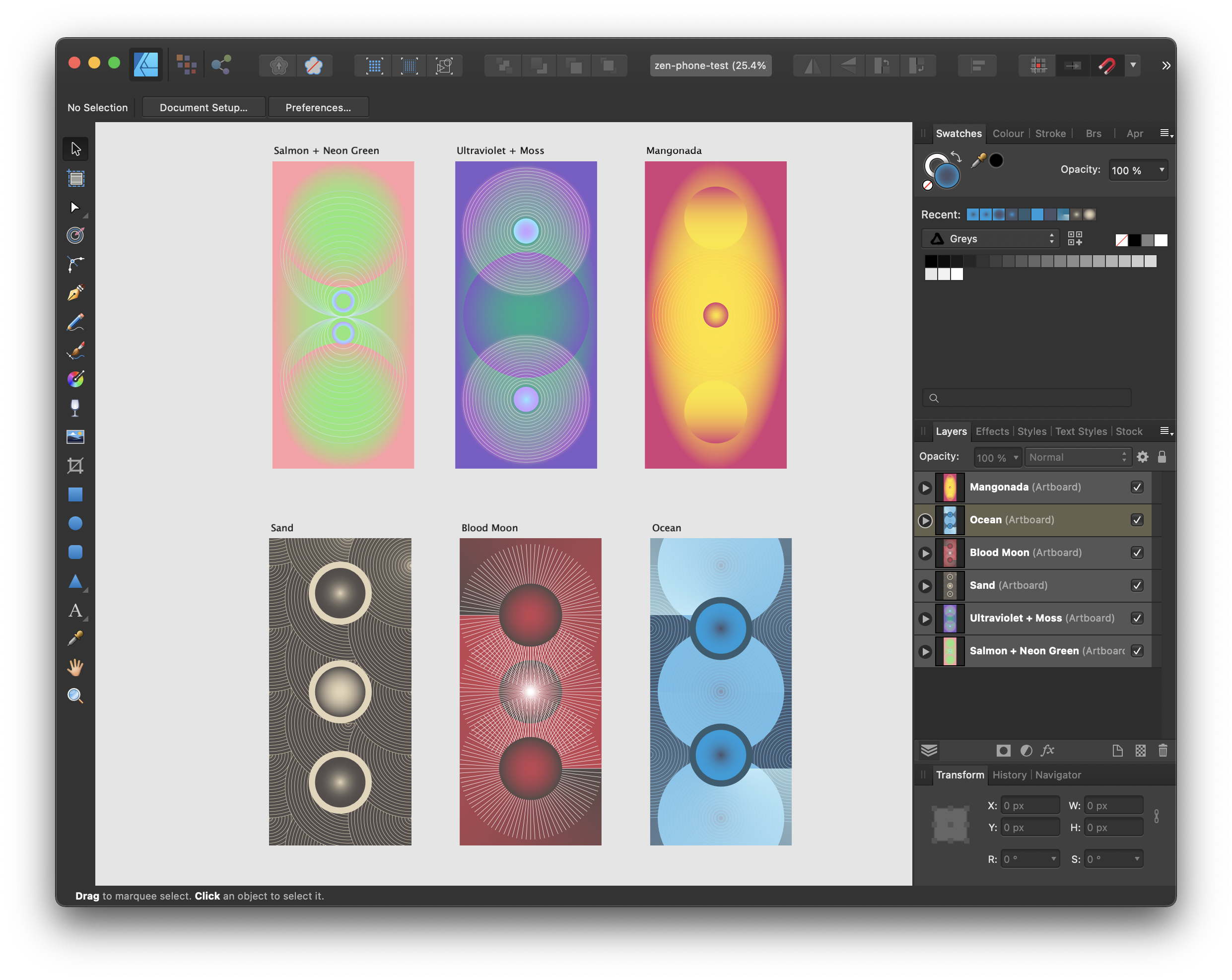Image resolution: width=1232 pixels, height=980 pixels.
Task: Toggle visibility of the Sand artboard
Action: coord(1137,585)
